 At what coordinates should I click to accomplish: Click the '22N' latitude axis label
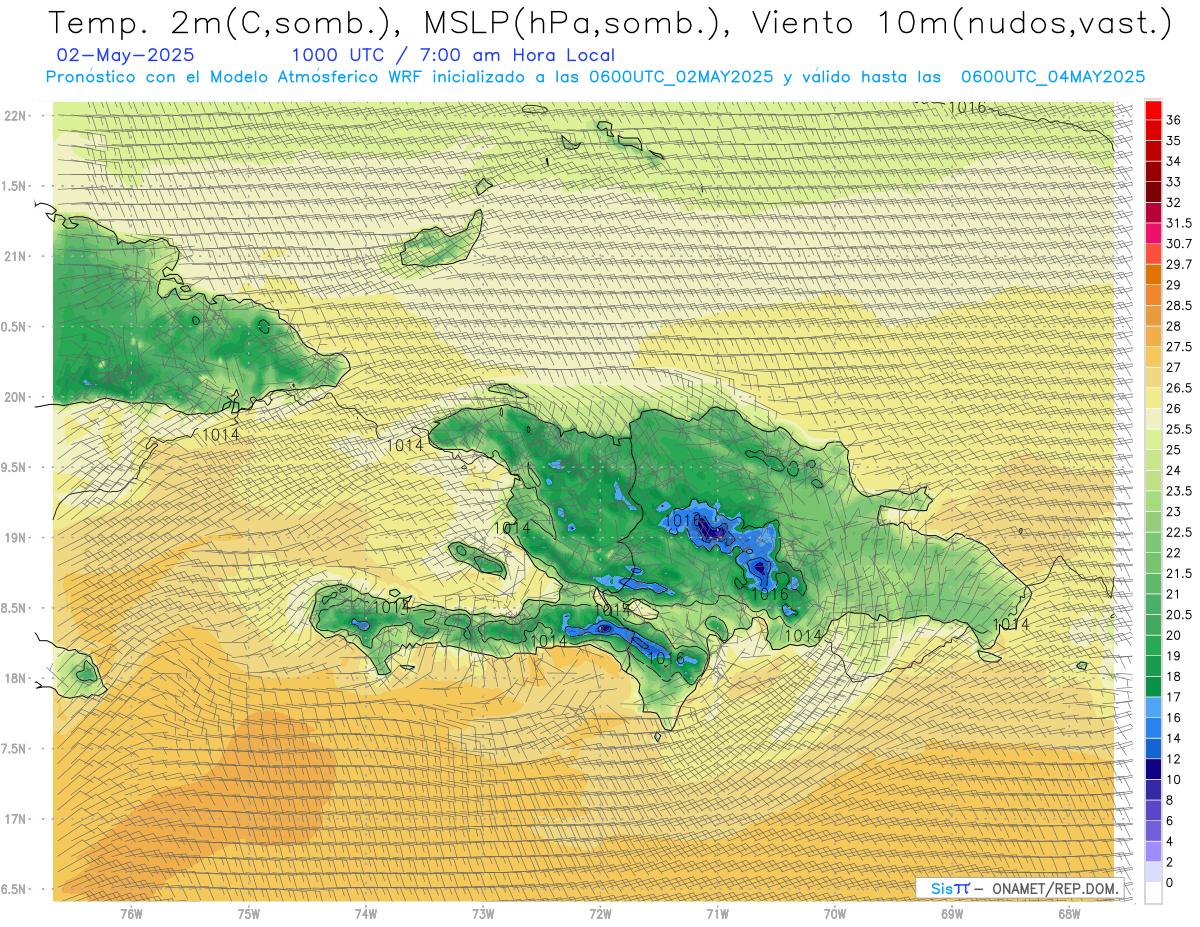[17, 116]
